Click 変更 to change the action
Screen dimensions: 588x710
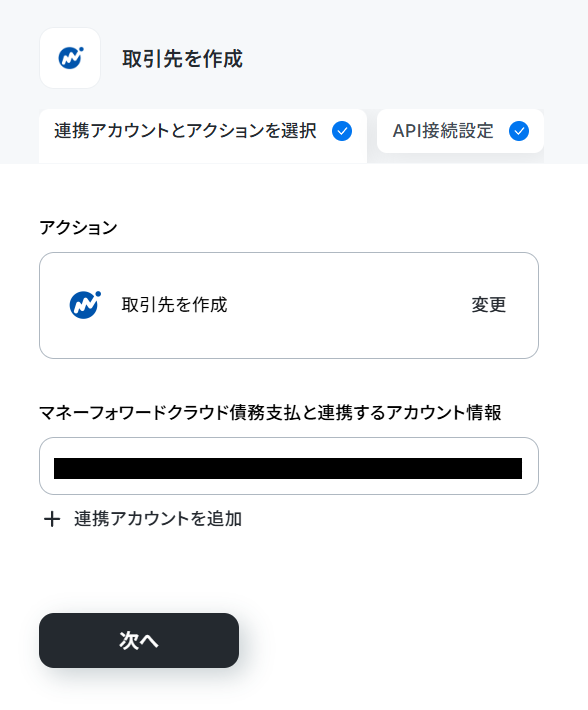pyautogui.click(x=488, y=305)
